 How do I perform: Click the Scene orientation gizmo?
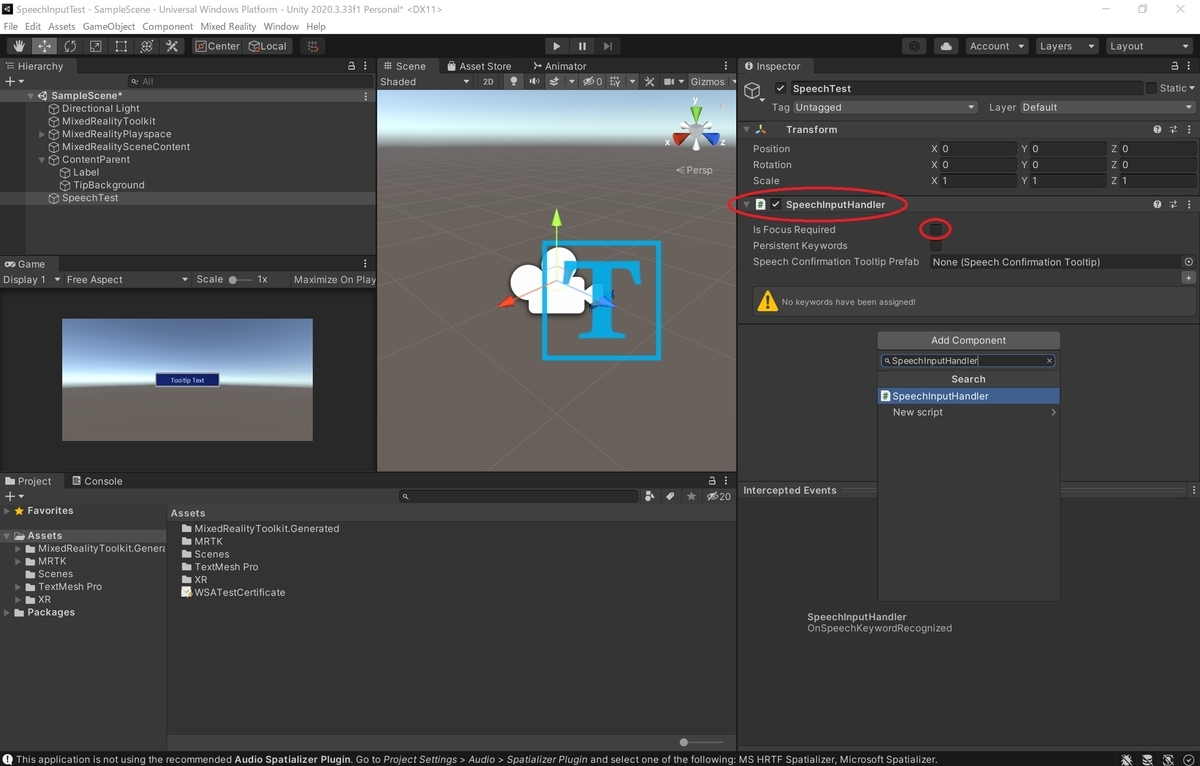tap(695, 130)
